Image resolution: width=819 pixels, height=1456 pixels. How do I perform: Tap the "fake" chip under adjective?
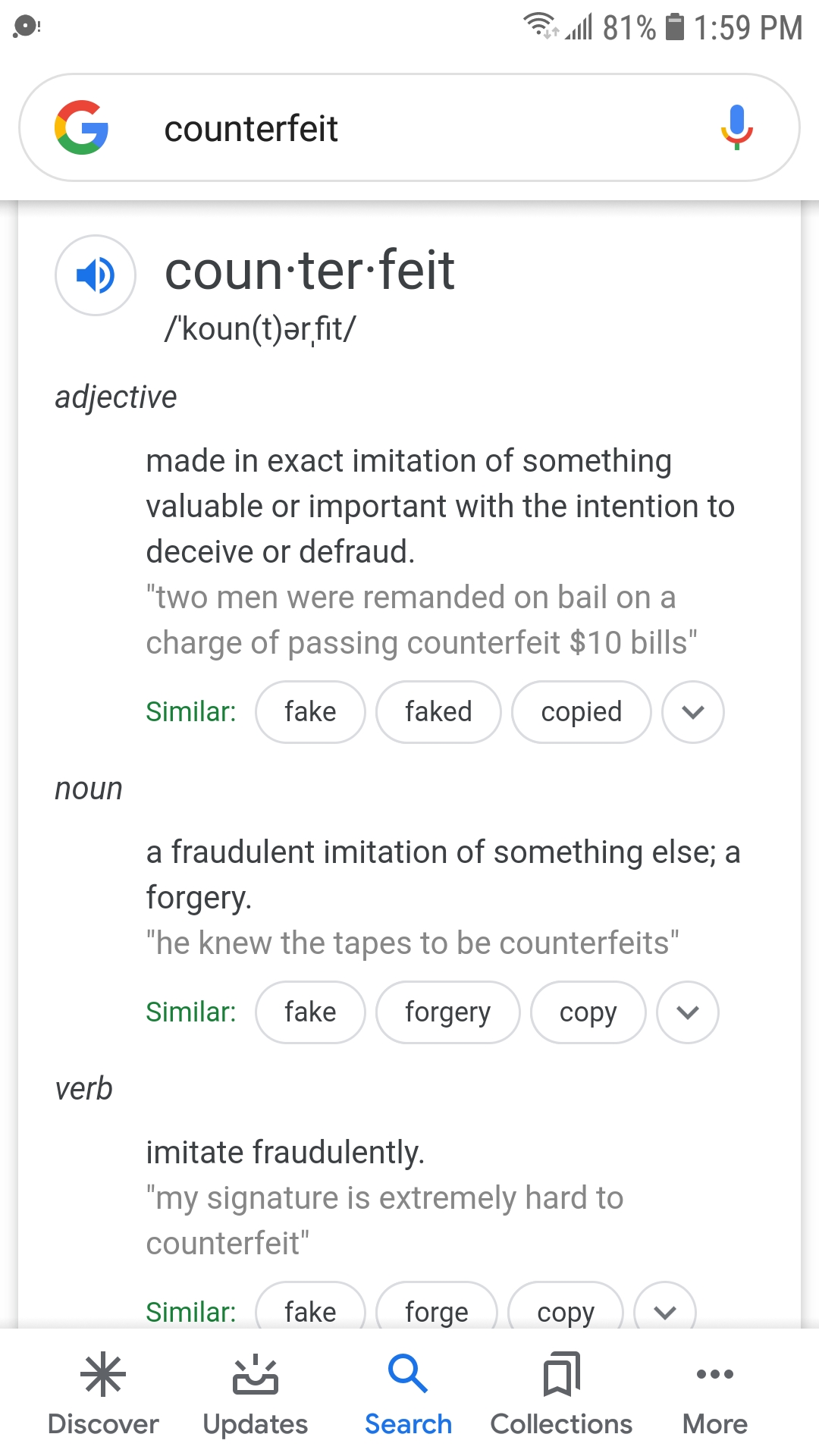point(310,712)
